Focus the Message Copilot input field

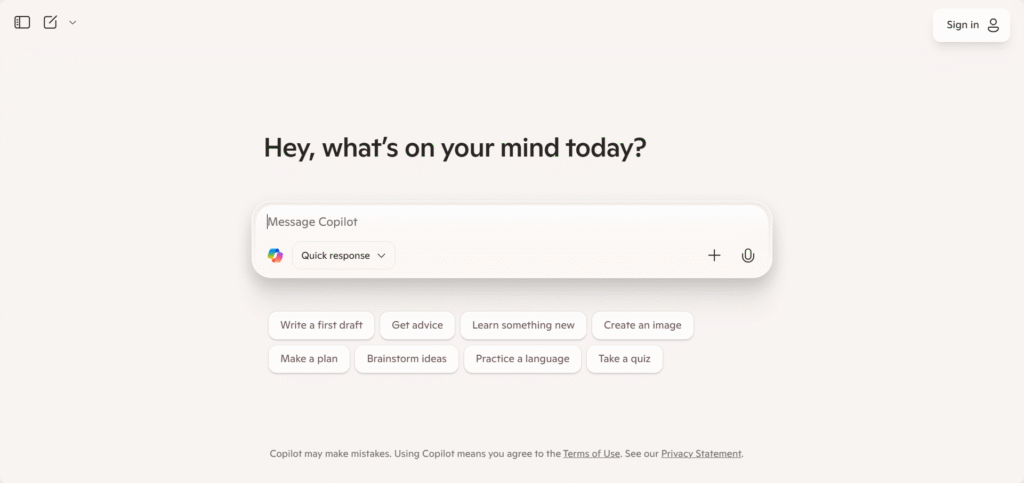[511, 222]
